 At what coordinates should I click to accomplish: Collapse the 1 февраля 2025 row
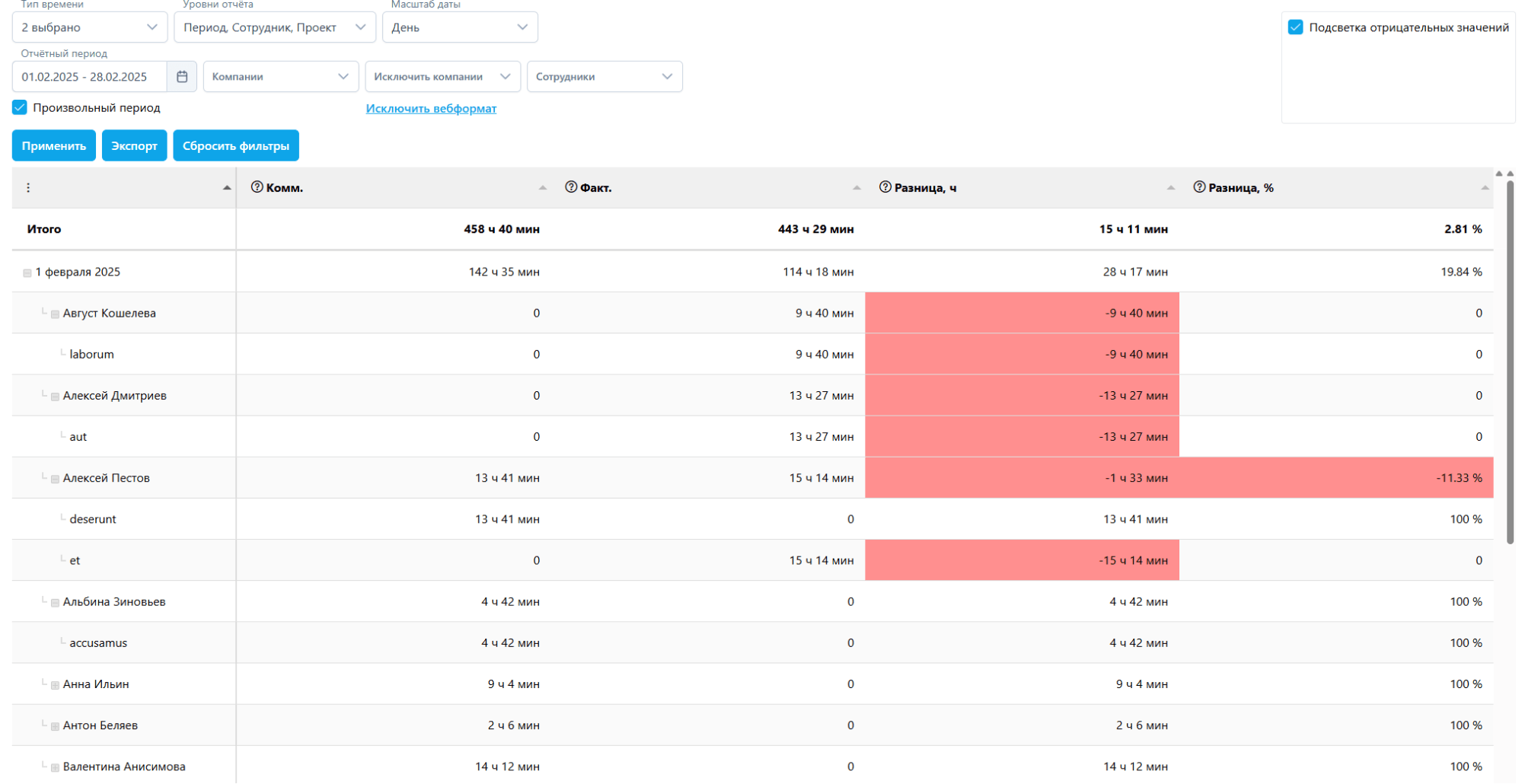tap(27, 272)
